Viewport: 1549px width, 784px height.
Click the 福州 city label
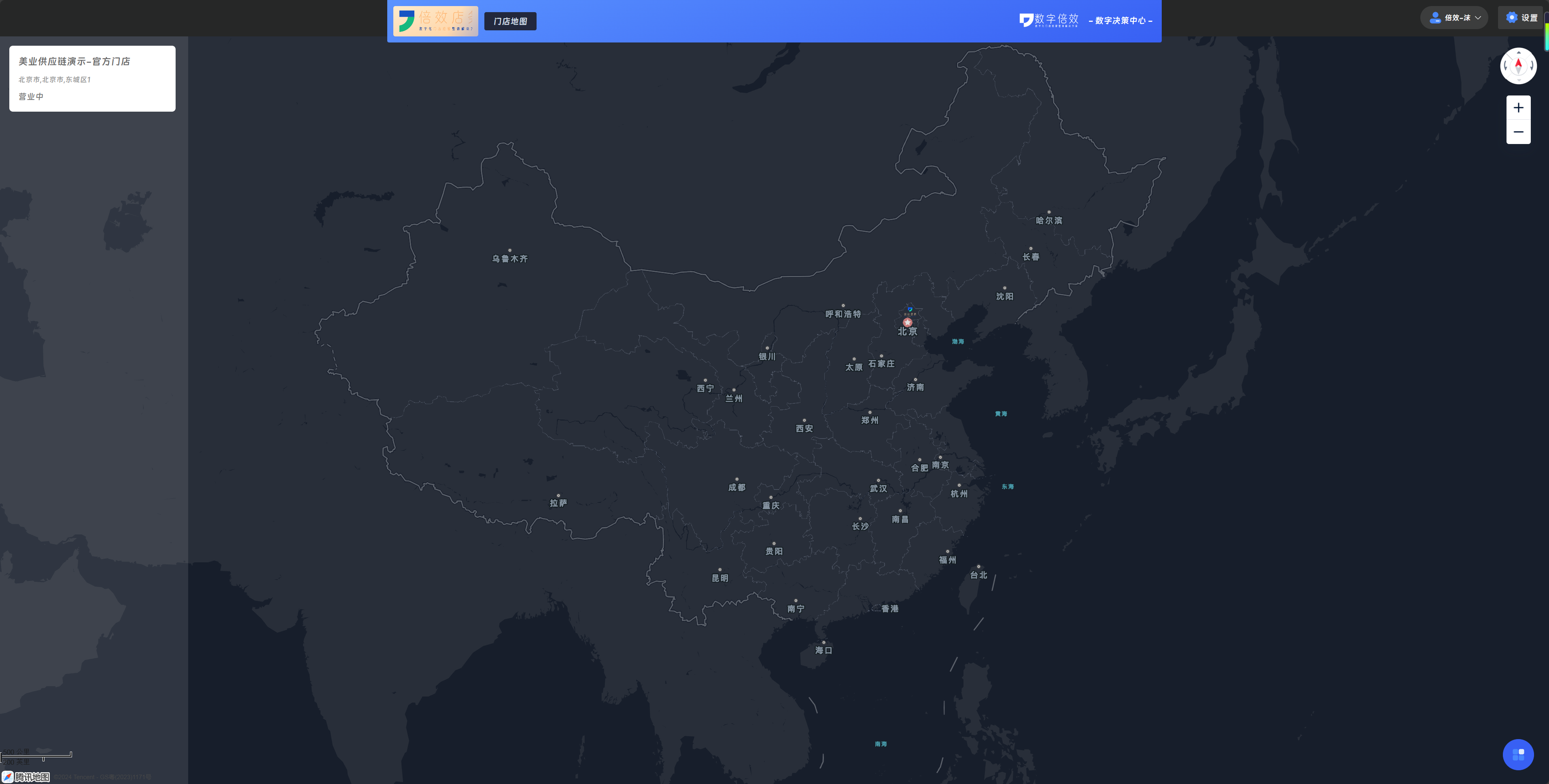point(948,560)
